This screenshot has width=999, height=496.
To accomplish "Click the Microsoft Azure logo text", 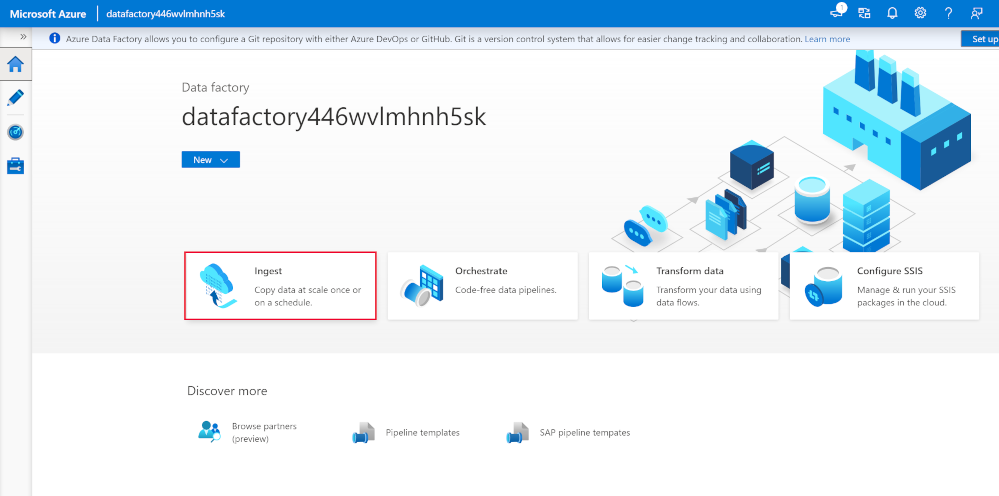I will point(48,13).
